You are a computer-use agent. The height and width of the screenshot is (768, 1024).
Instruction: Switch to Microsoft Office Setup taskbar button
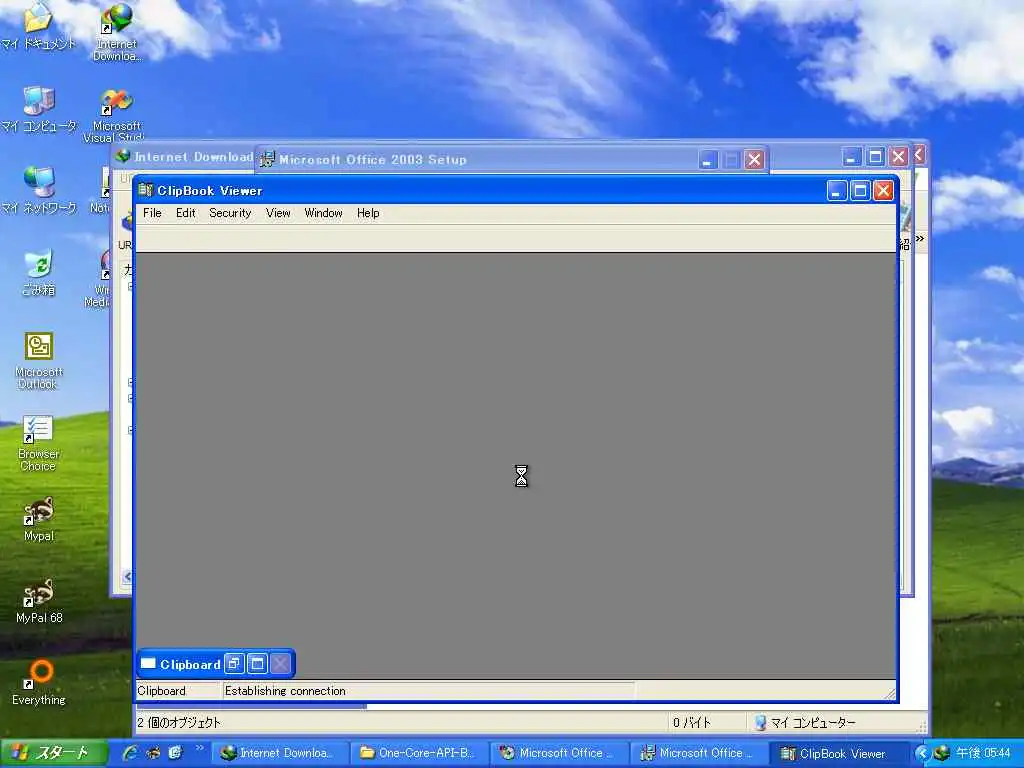pos(699,753)
